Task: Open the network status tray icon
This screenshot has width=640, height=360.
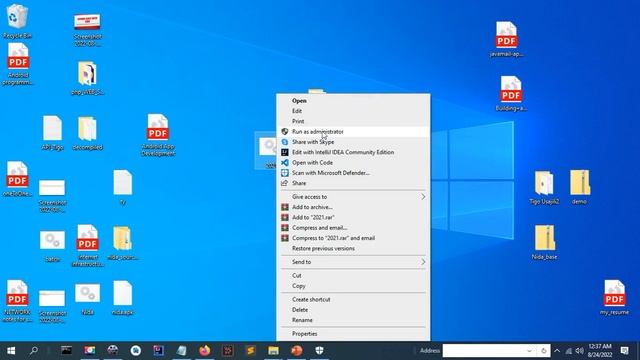Action: [569, 351]
